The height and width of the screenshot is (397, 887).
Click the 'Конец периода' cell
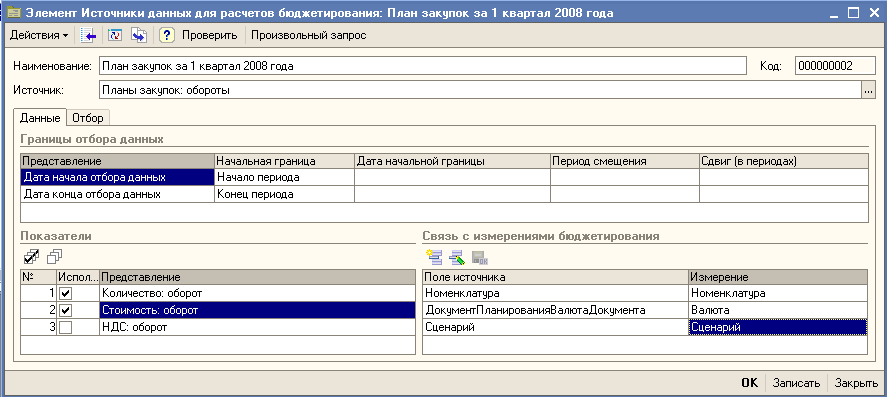click(285, 194)
